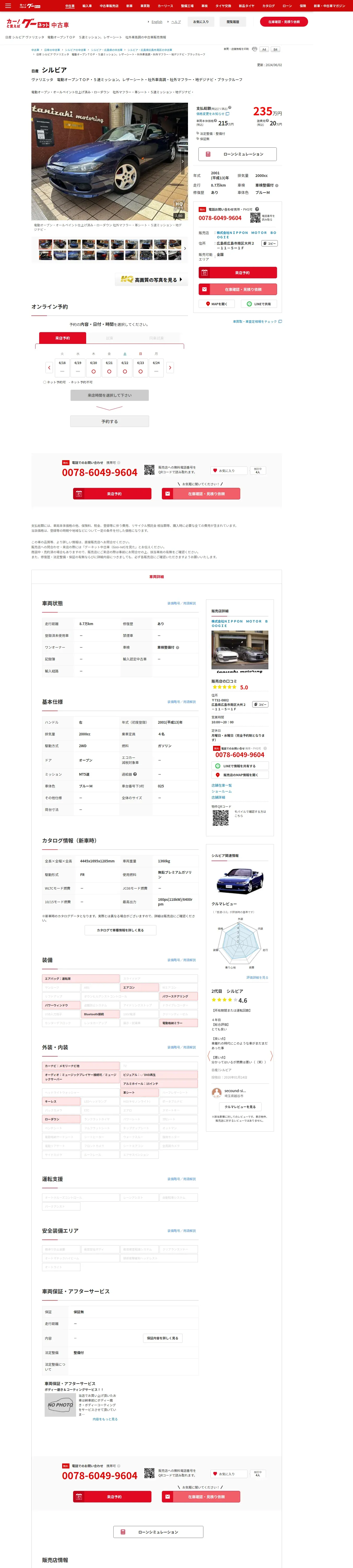The image size is (353, 1568).
Task: Click dealer name link in 販売店詳細
Action: coord(239,623)
